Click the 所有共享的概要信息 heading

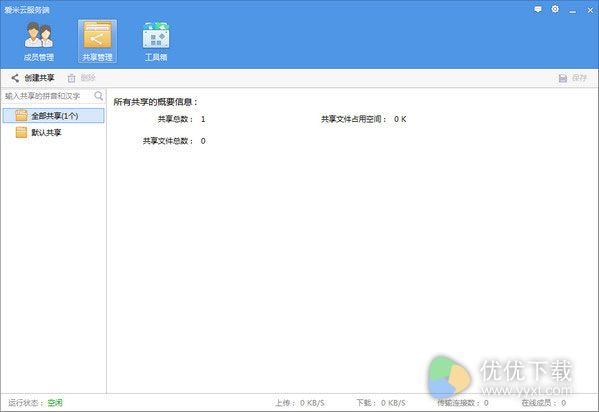pyautogui.click(x=155, y=102)
